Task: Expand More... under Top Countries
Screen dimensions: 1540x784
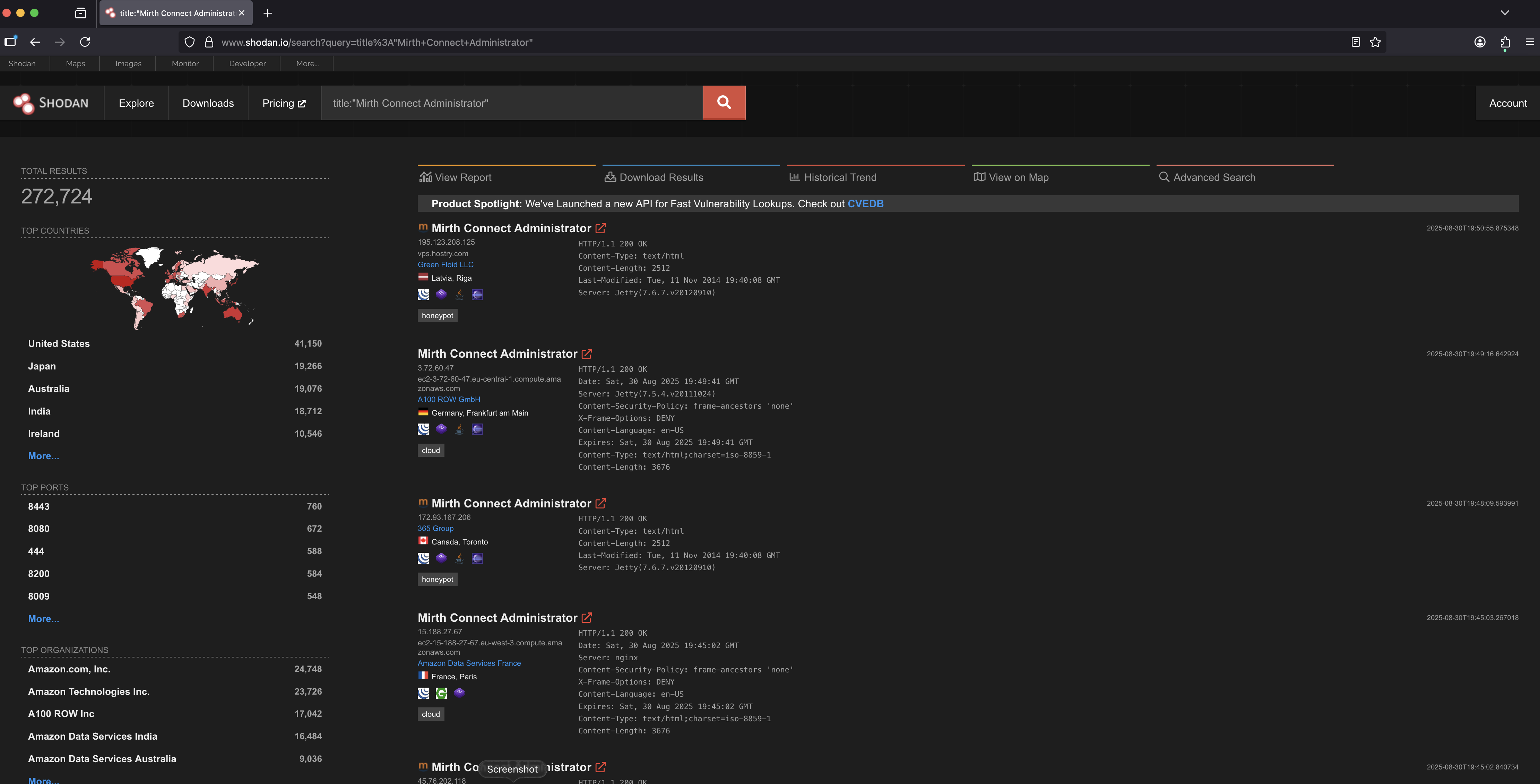Action: click(x=43, y=456)
